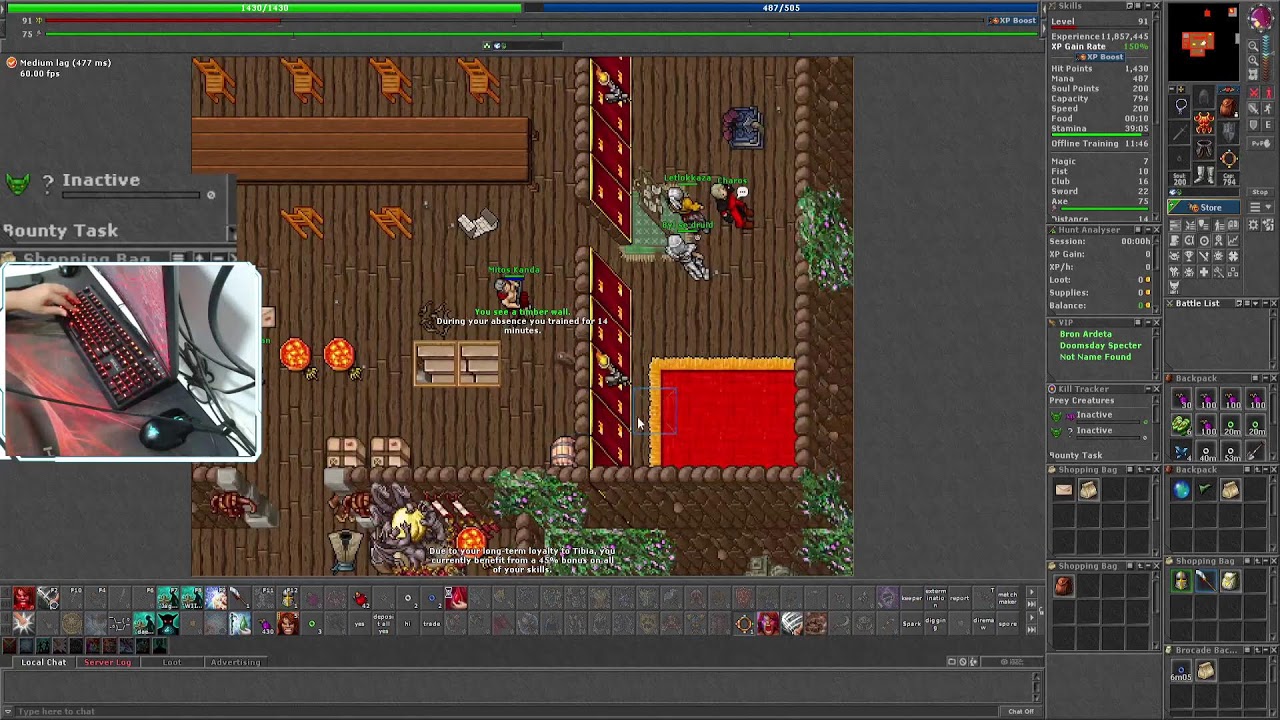This screenshot has height=720, width=1280.
Task: Toggle the PvP mode button
Action: [x=1260, y=143]
